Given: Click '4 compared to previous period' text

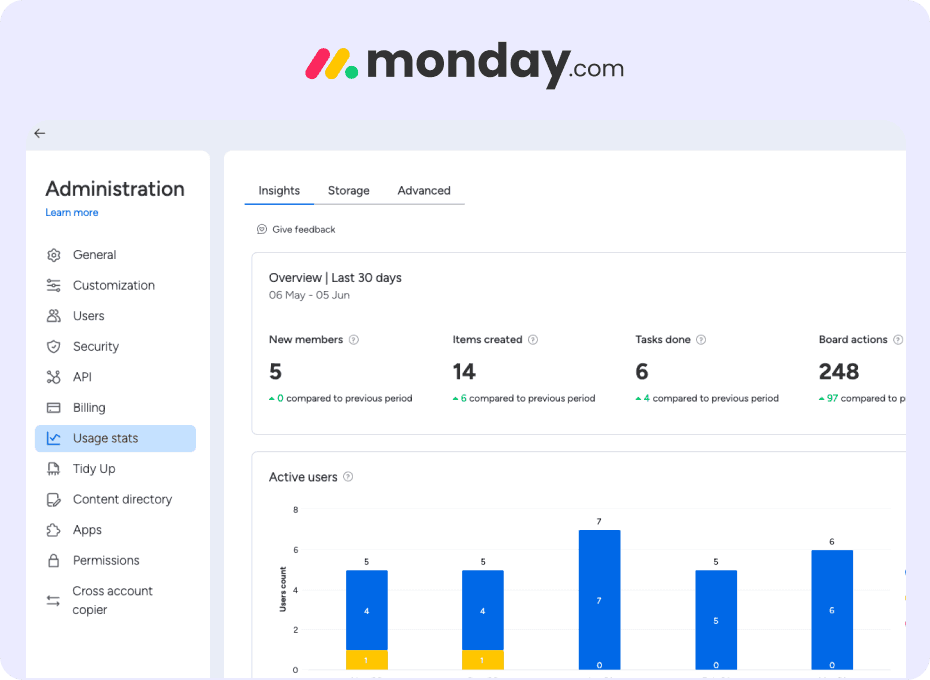Looking at the screenshot, I should (711, 398).
